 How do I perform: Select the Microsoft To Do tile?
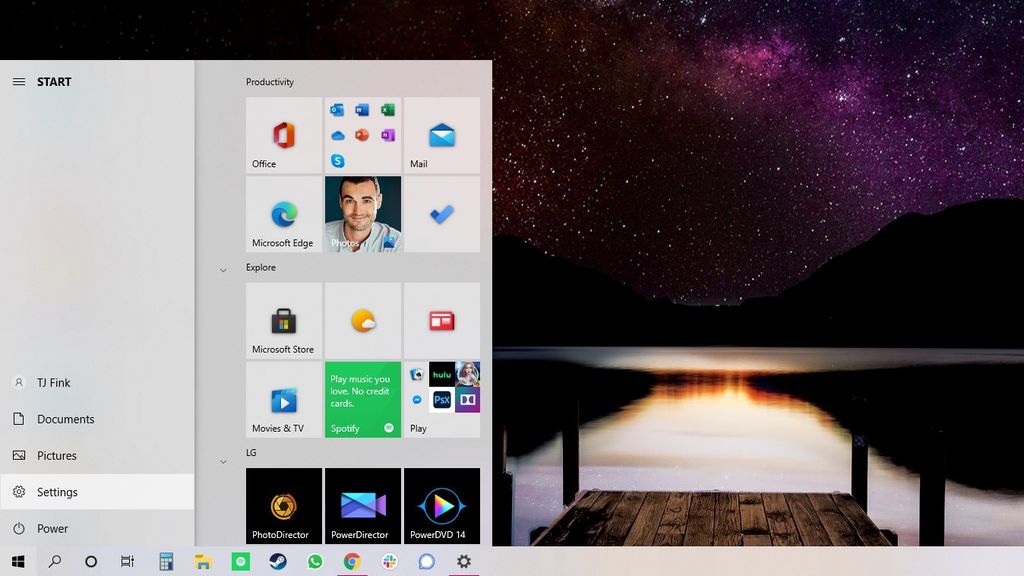(x=442, y=214)
